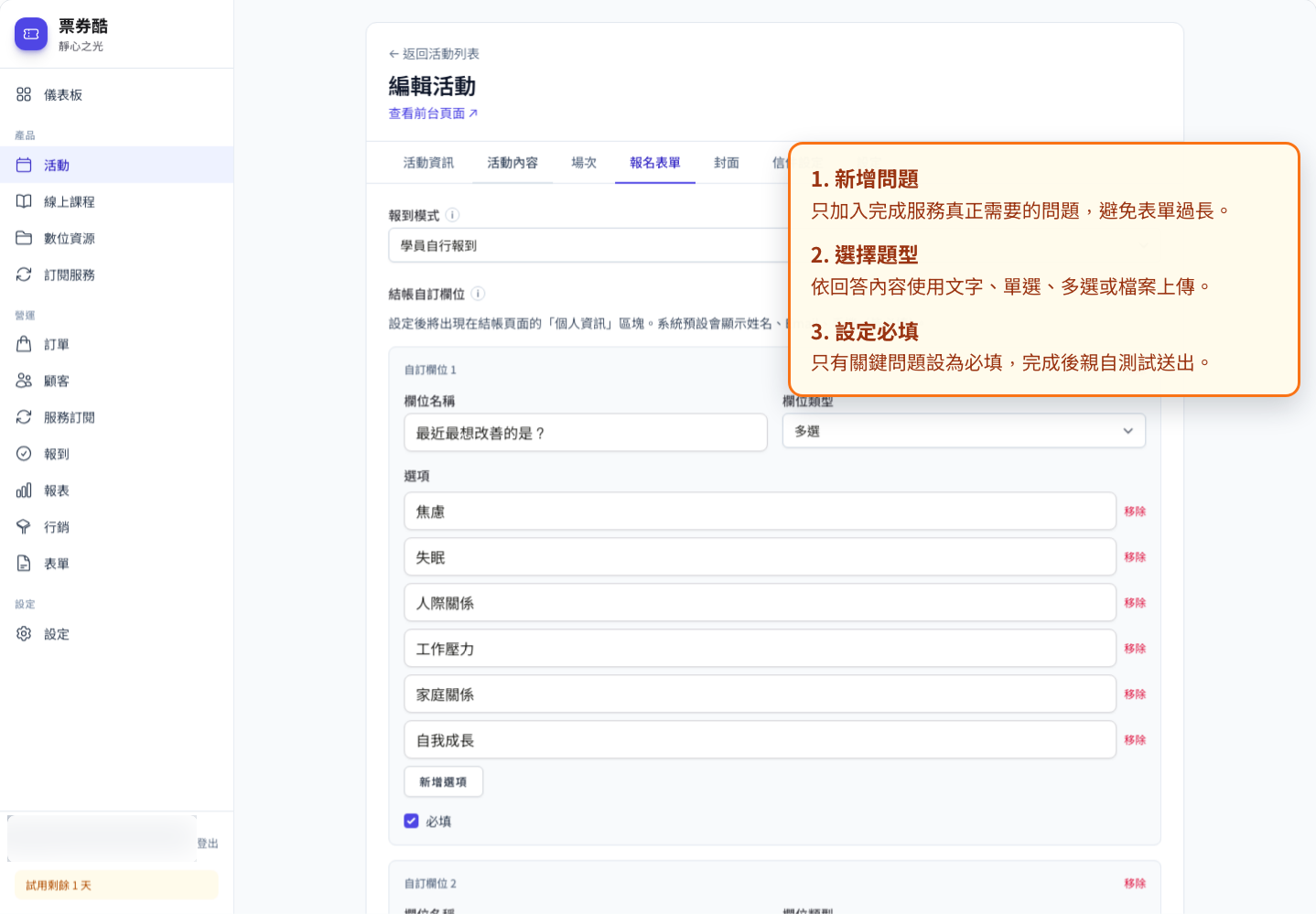The width and height of the screenshot is (1316, 914).
Task: Open the 儀表板 dashboard icon
Action: pos(24,94)
